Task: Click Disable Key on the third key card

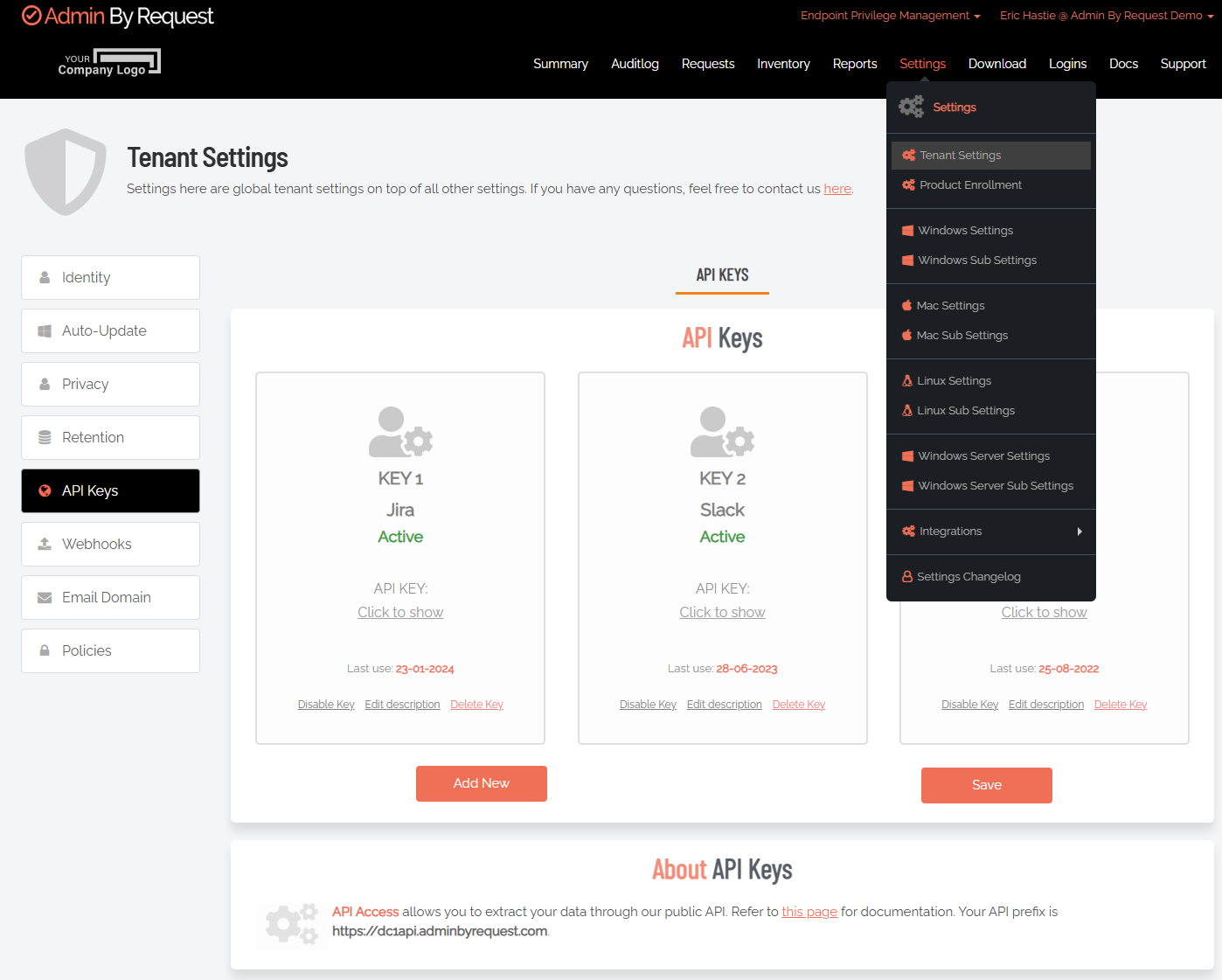Action: [969, 705]
